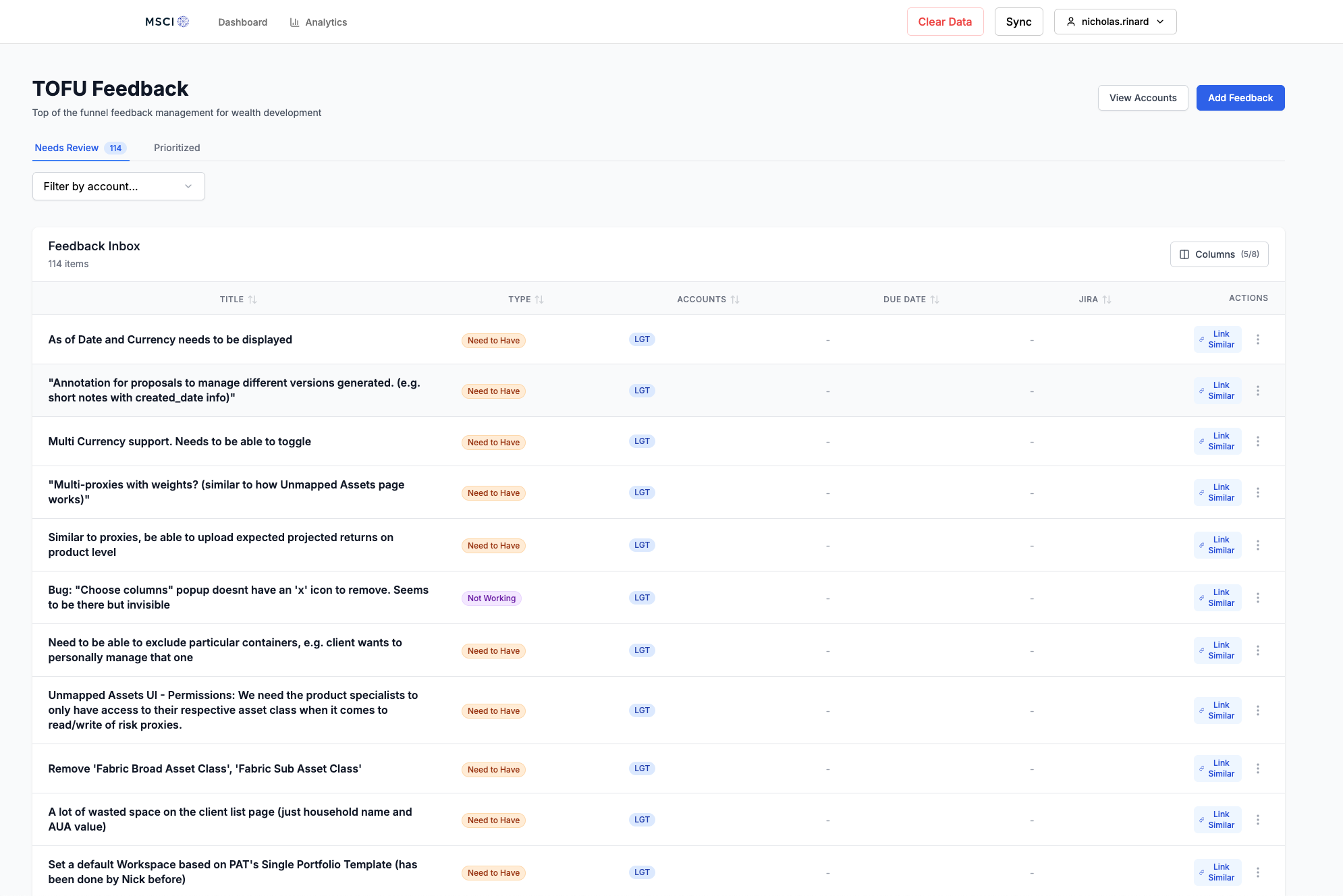Open the Dashboard page from top navigation
This screenshot has width=1343, height=896.
(x=242, y=22)
